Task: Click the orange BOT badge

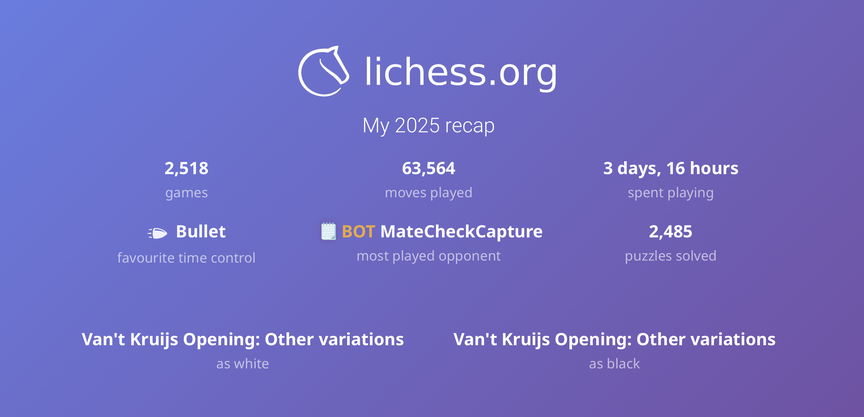Action: click(358, 232)
